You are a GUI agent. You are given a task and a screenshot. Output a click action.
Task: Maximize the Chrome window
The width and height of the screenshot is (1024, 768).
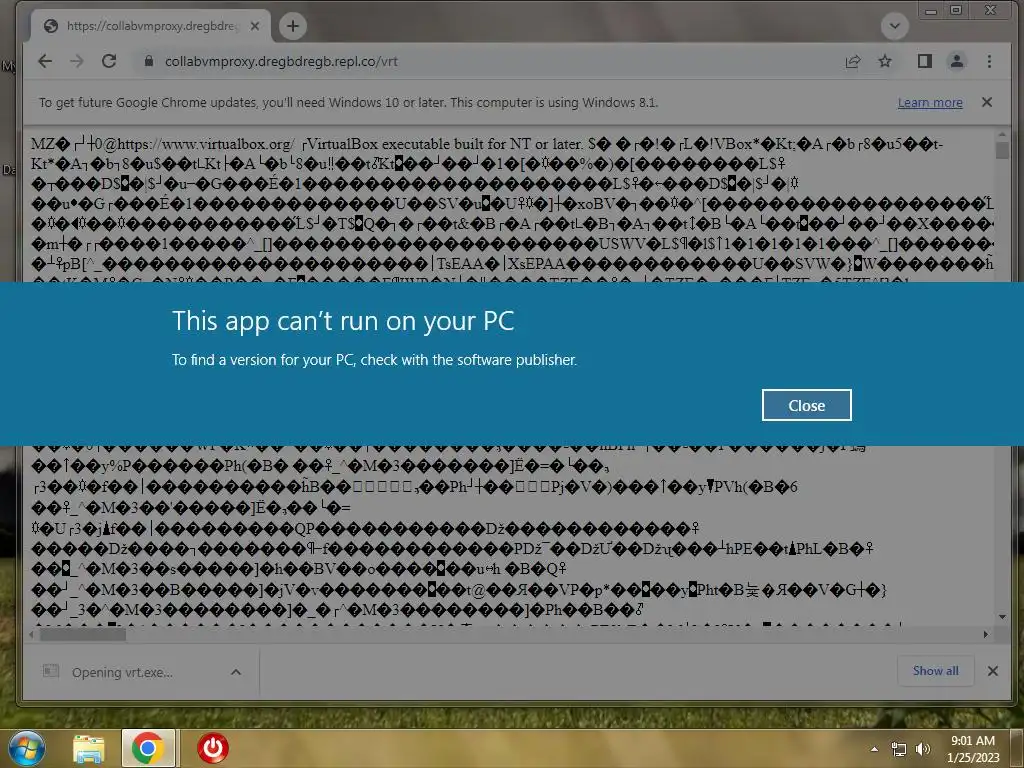[x=956, y=10]
